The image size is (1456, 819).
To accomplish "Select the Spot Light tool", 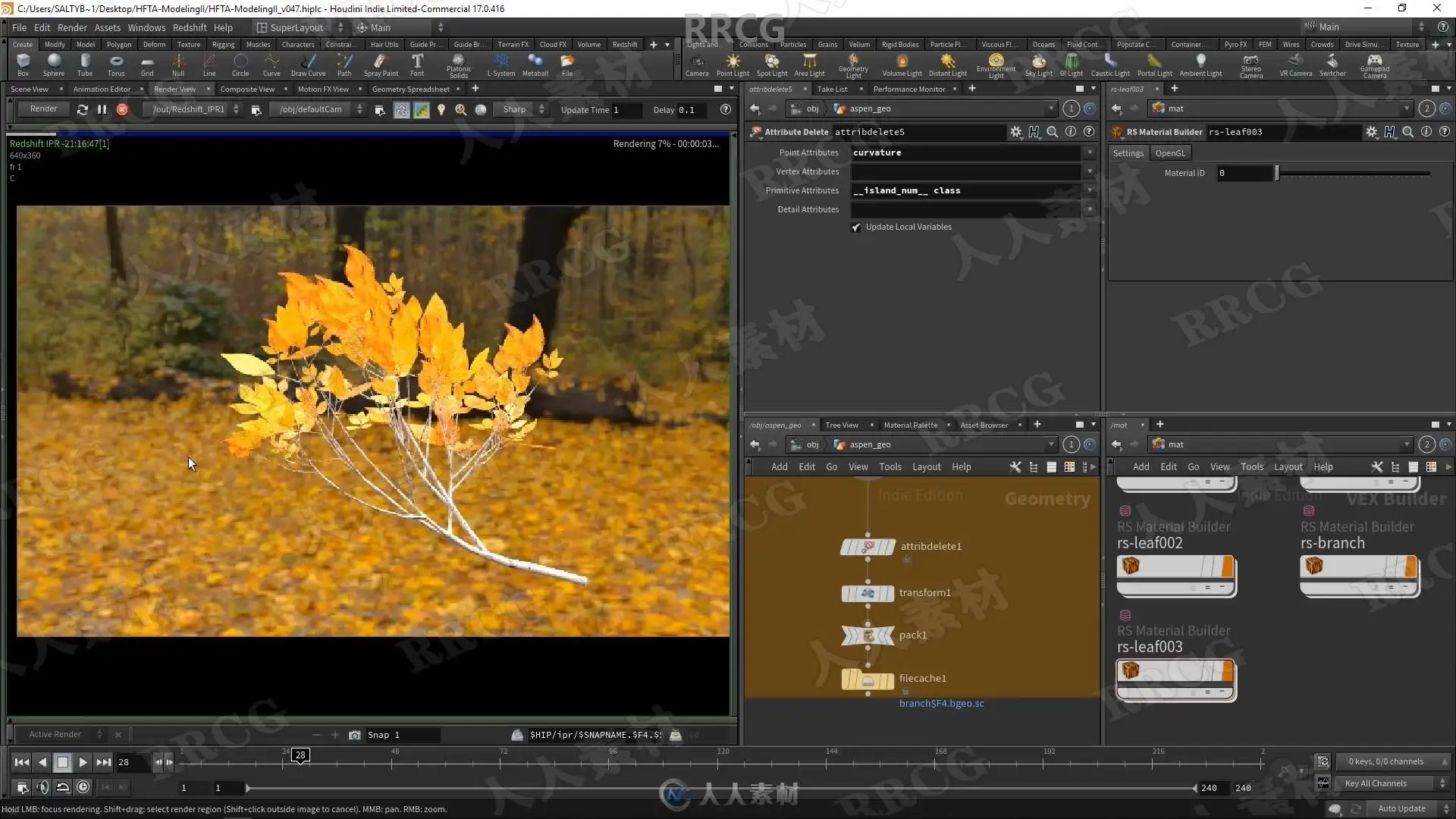I will pyautogui.click(x=771, y=64).
